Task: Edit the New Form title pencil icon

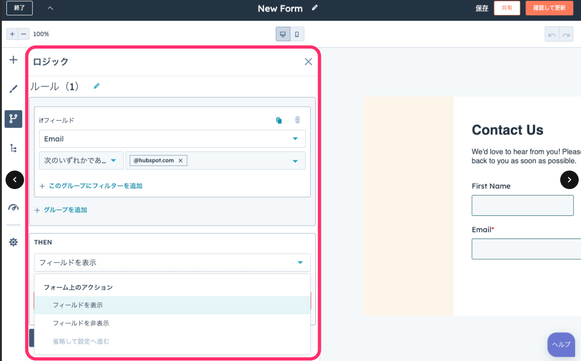Action: [315, 8]
